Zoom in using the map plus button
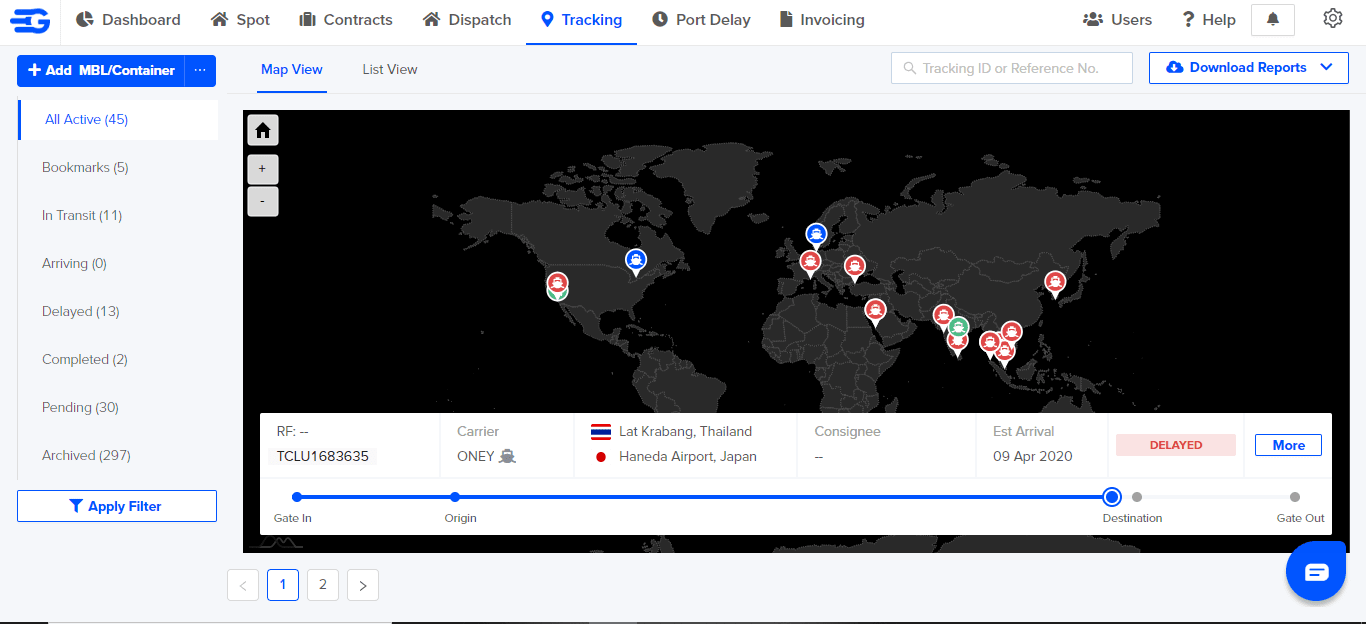1366x624 pixels. tap(263, 169)
